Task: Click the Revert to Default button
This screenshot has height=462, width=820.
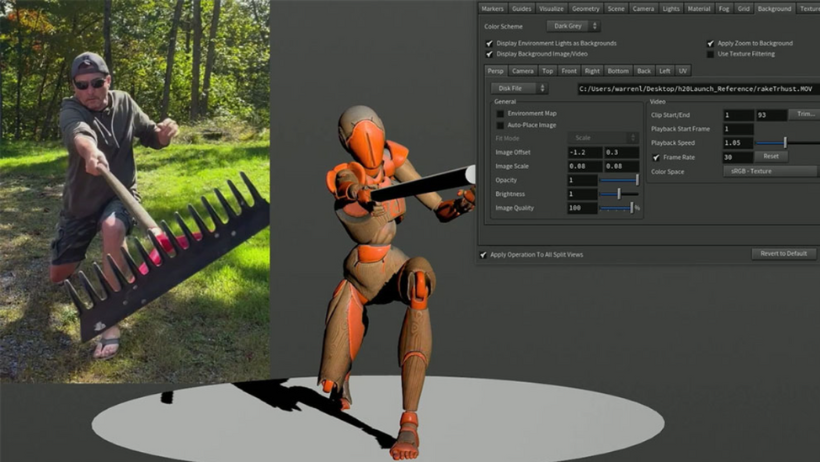Action: [783, 254]
